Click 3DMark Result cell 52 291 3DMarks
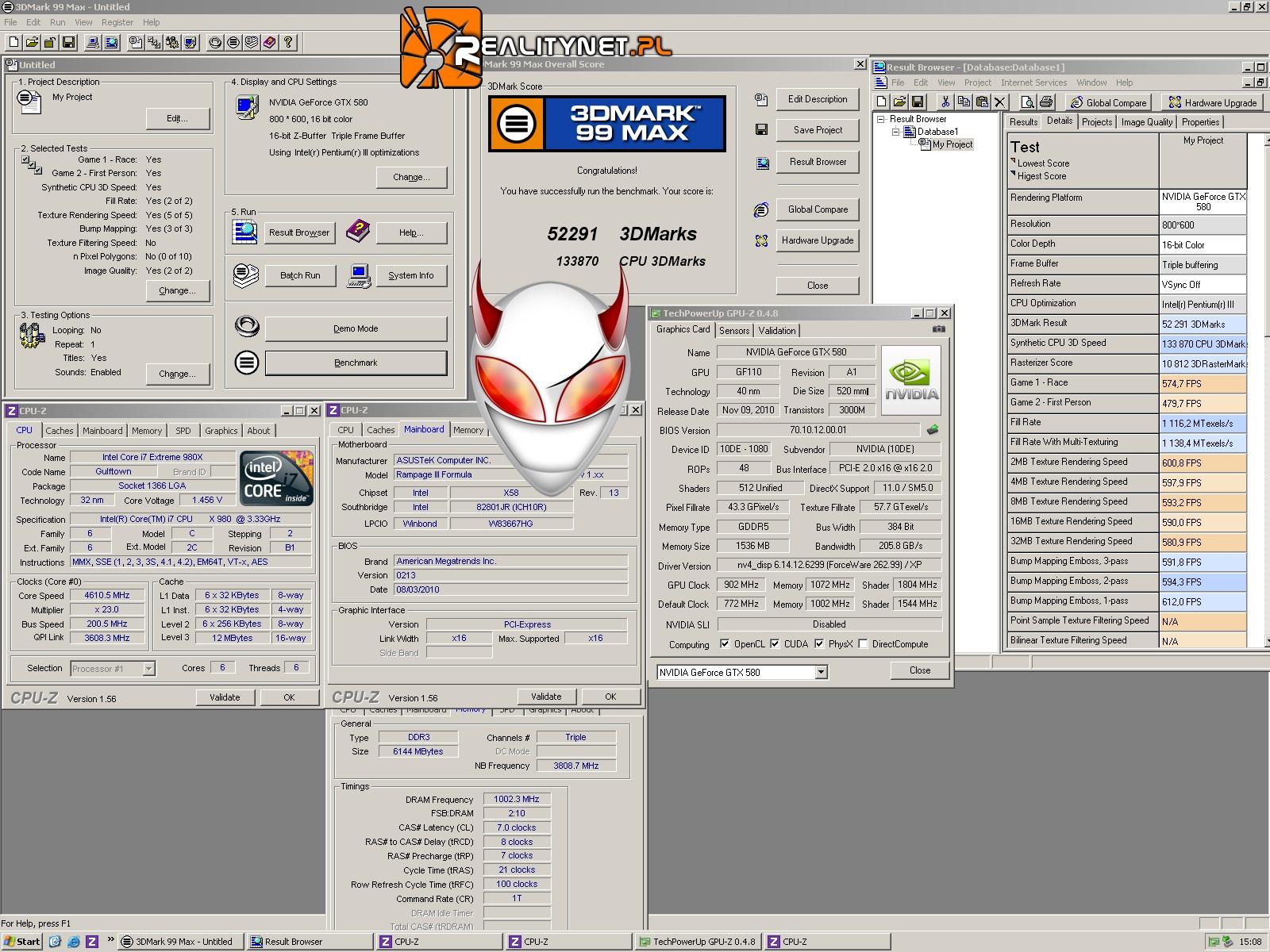The image size is (1270, 952). (1203, 324)
